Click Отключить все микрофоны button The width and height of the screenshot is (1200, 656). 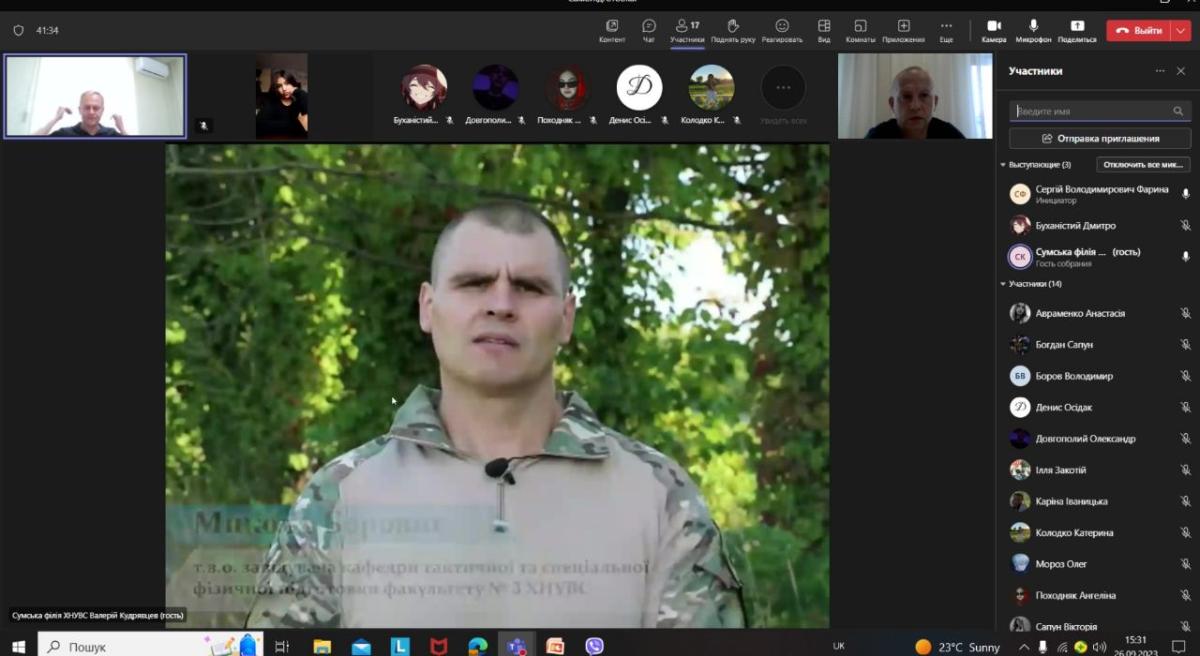(x=1143, y=165)
